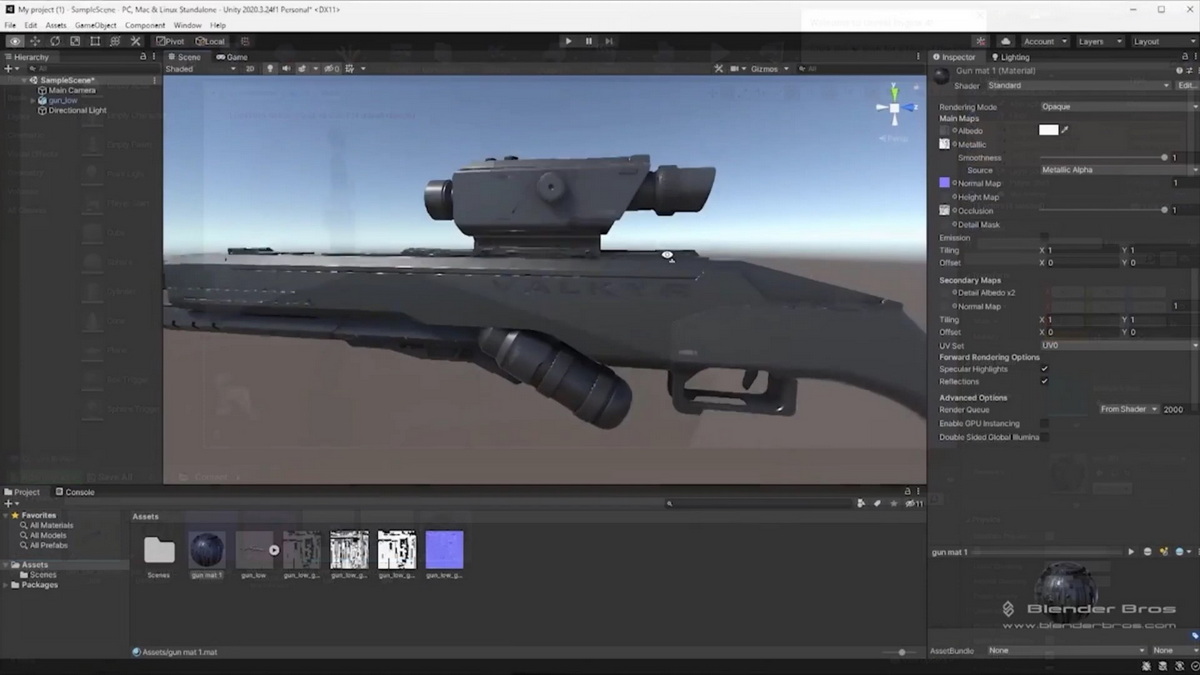The height and width of the screenshot is (675, 1200).
Task: Click the shader Edit button
Action: (1186, 85)
